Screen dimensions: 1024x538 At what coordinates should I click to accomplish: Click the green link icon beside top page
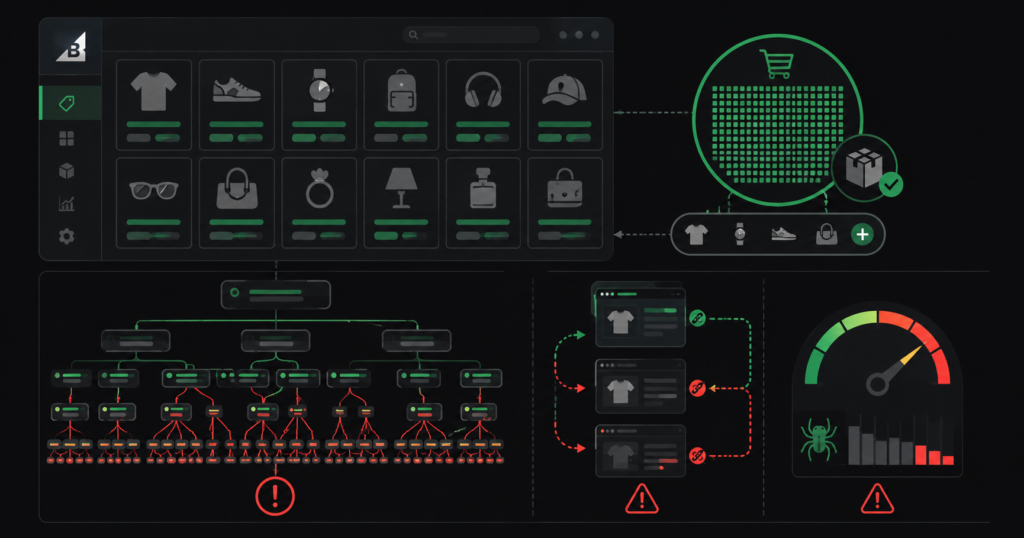(697, 319)
